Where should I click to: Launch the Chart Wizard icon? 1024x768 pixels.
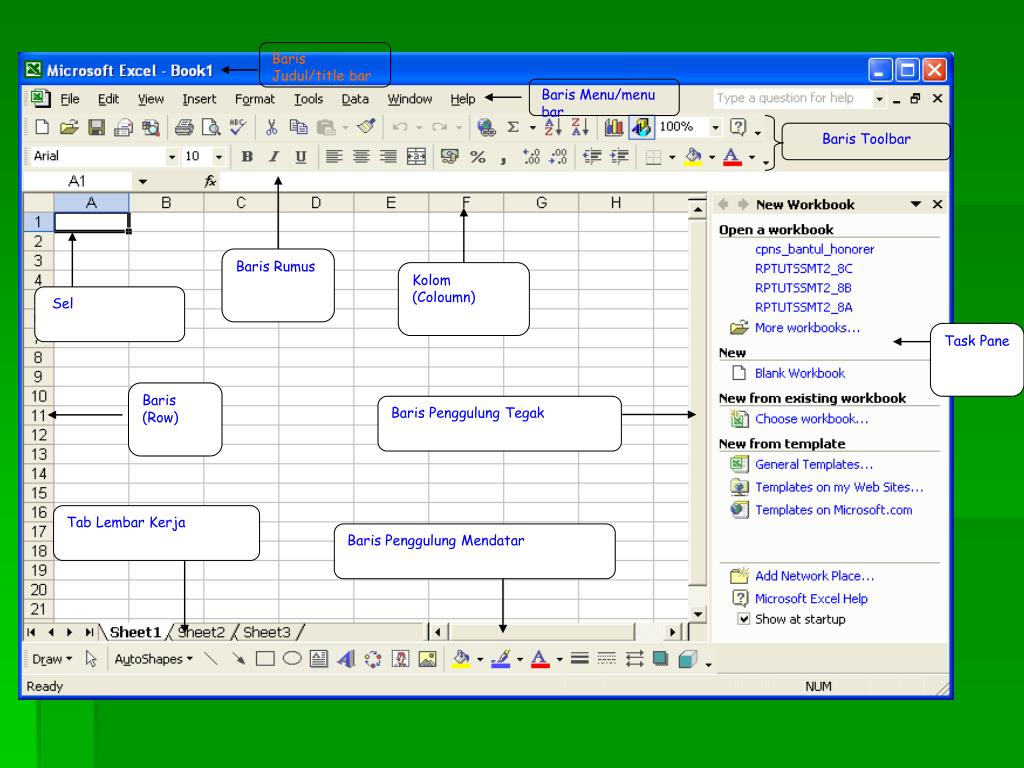point(613,127)
